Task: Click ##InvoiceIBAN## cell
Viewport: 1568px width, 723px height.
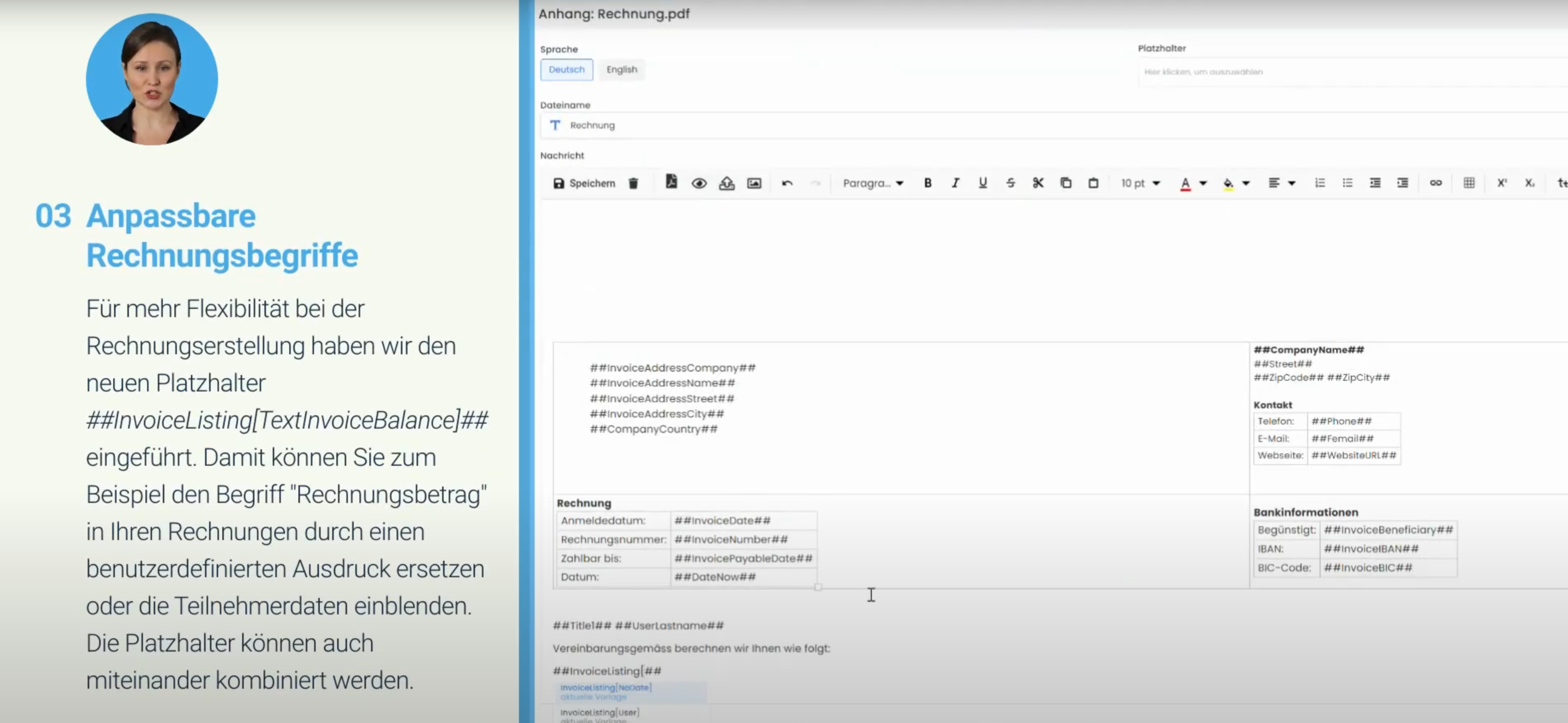Action: [1388, 549]
